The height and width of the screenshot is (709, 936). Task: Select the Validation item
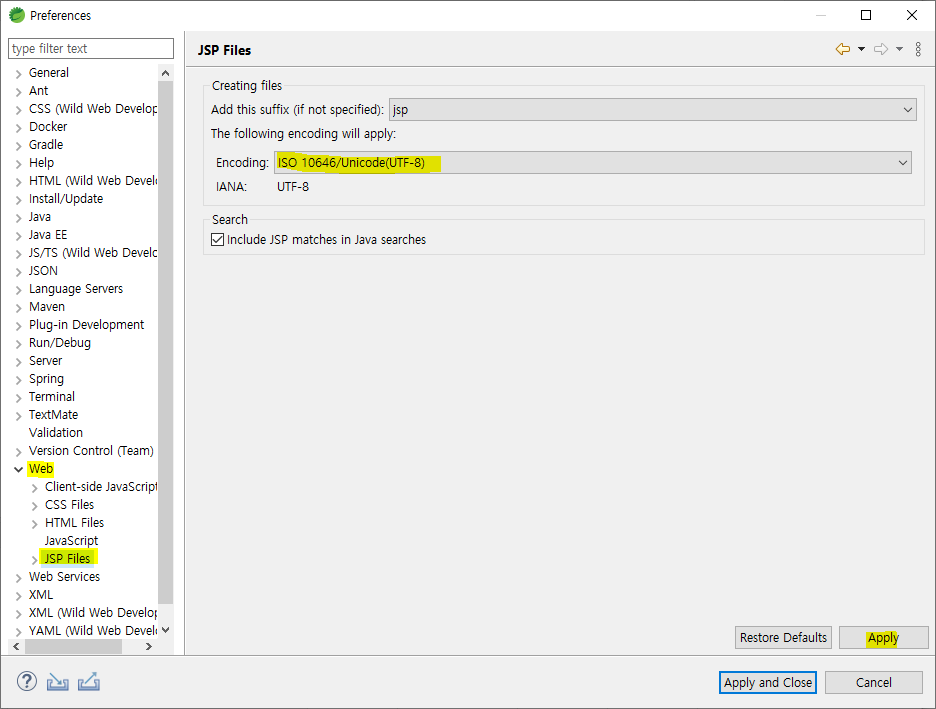pos(56,433)
